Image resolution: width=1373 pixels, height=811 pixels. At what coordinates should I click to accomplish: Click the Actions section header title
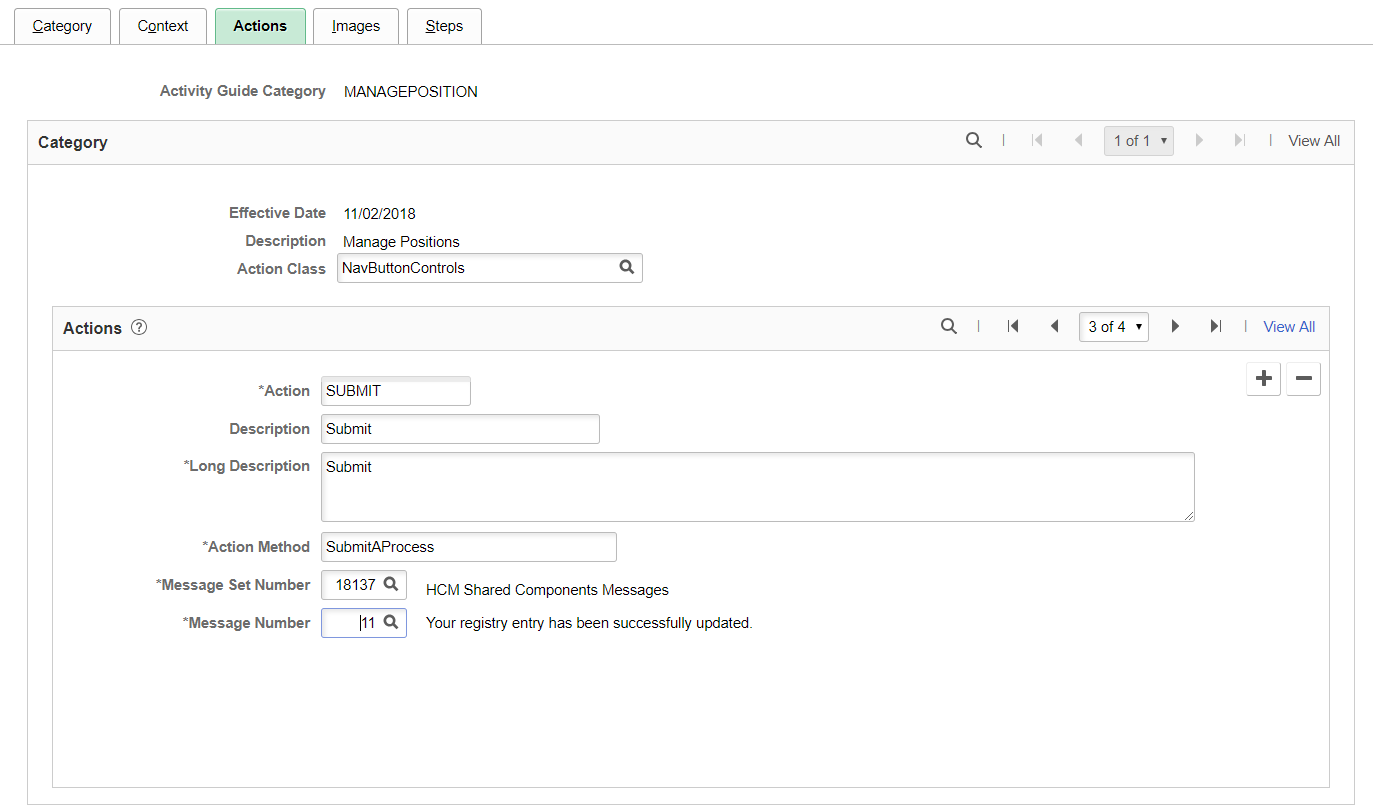tap(93, 328)
